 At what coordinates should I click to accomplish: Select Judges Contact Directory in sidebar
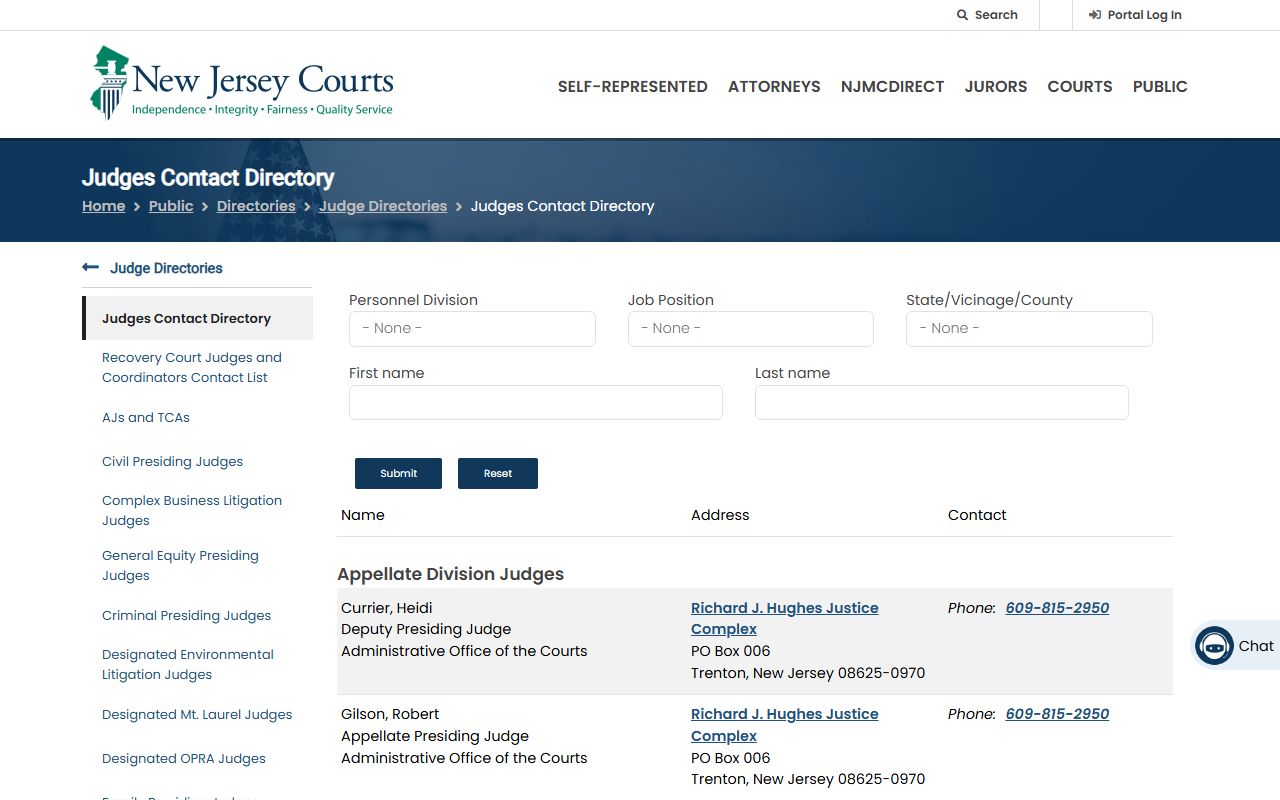[x=197, y=318]
